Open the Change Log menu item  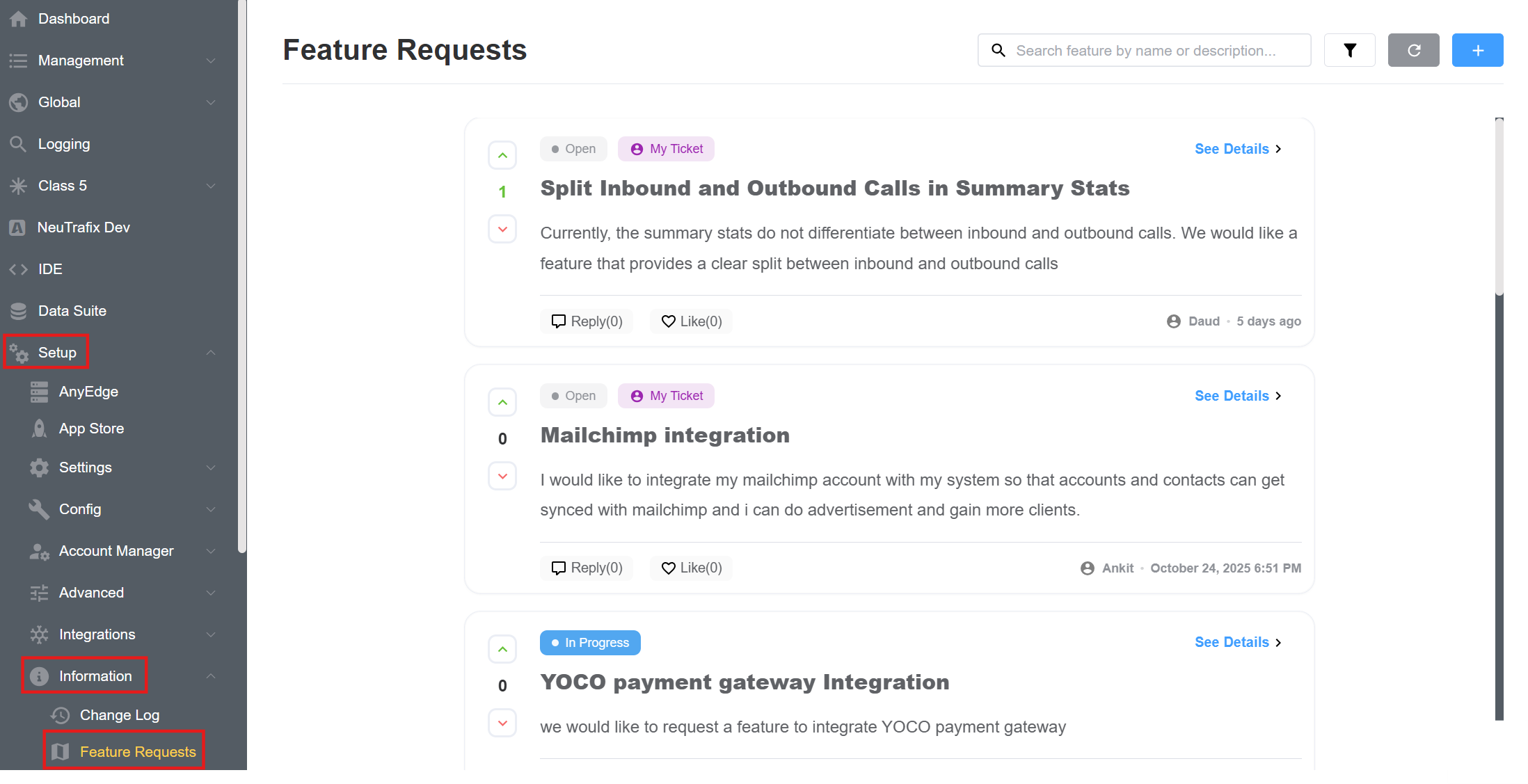(119, 715)
